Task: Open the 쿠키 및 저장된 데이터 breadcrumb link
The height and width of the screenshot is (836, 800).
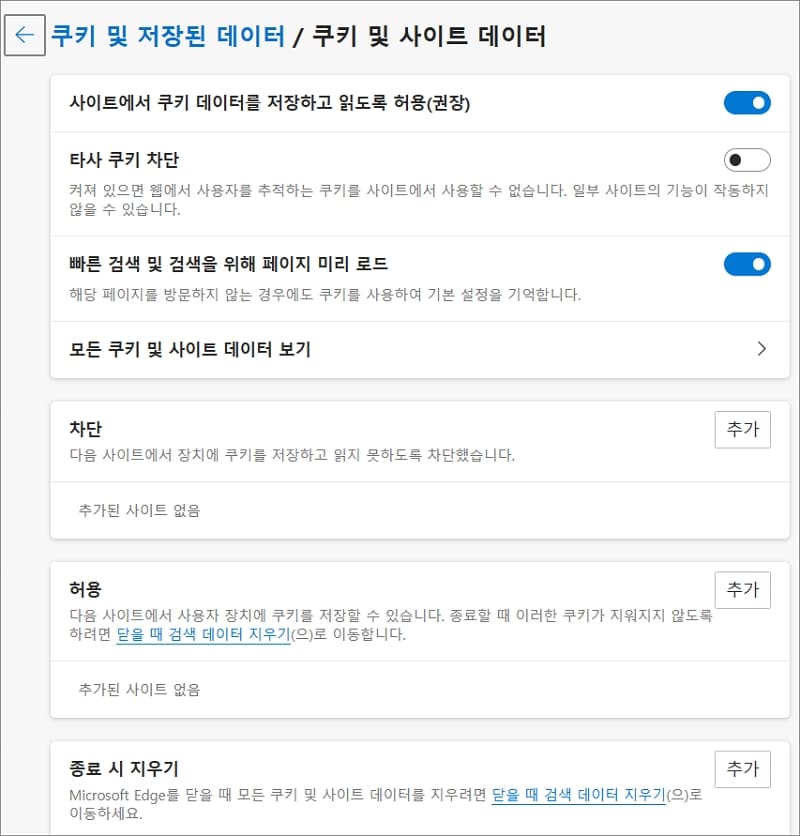Action: tap(169, 36)
